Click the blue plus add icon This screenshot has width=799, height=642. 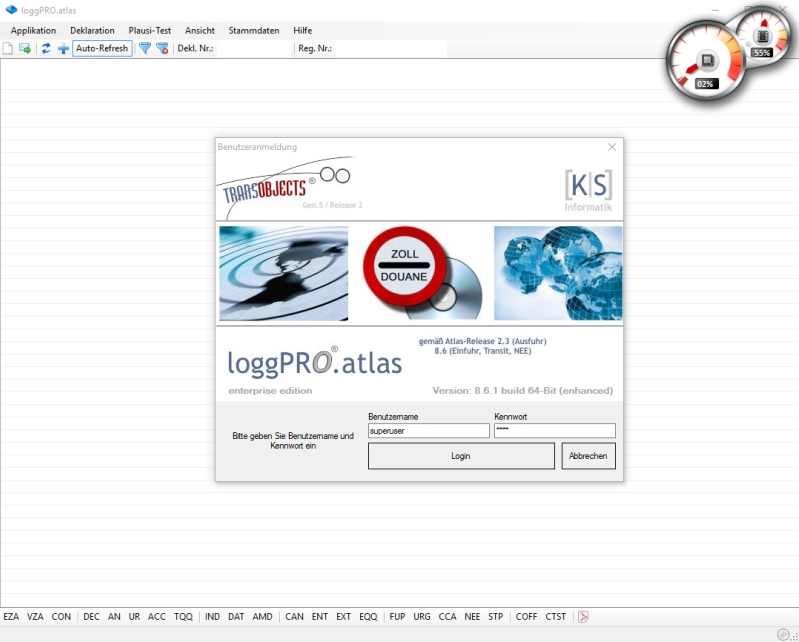coord(63,48)
